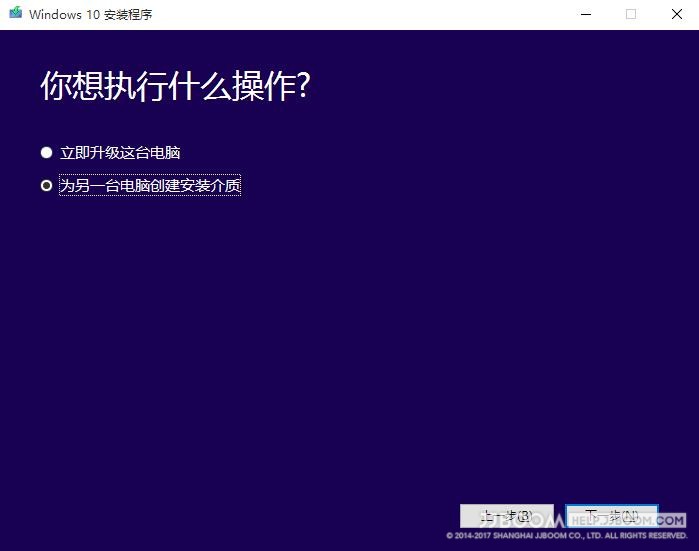The height and width of the screenshot is (551, 699).
Task: Minimize the Windows 10 安装程序 window
Action: click(x=586, y=14)
